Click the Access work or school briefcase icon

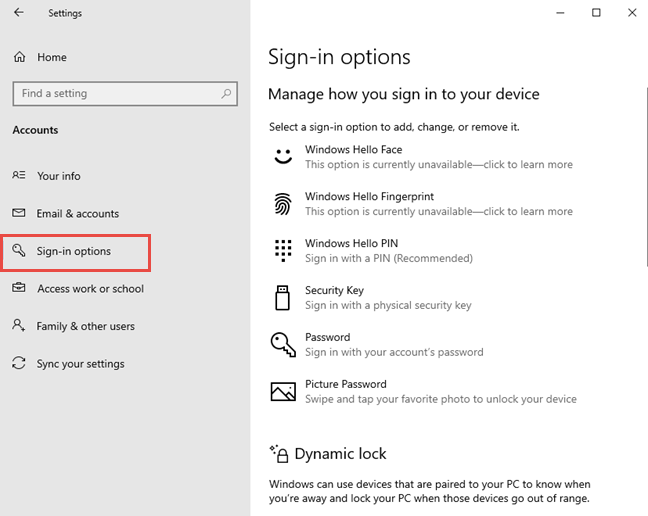point(19,287)
